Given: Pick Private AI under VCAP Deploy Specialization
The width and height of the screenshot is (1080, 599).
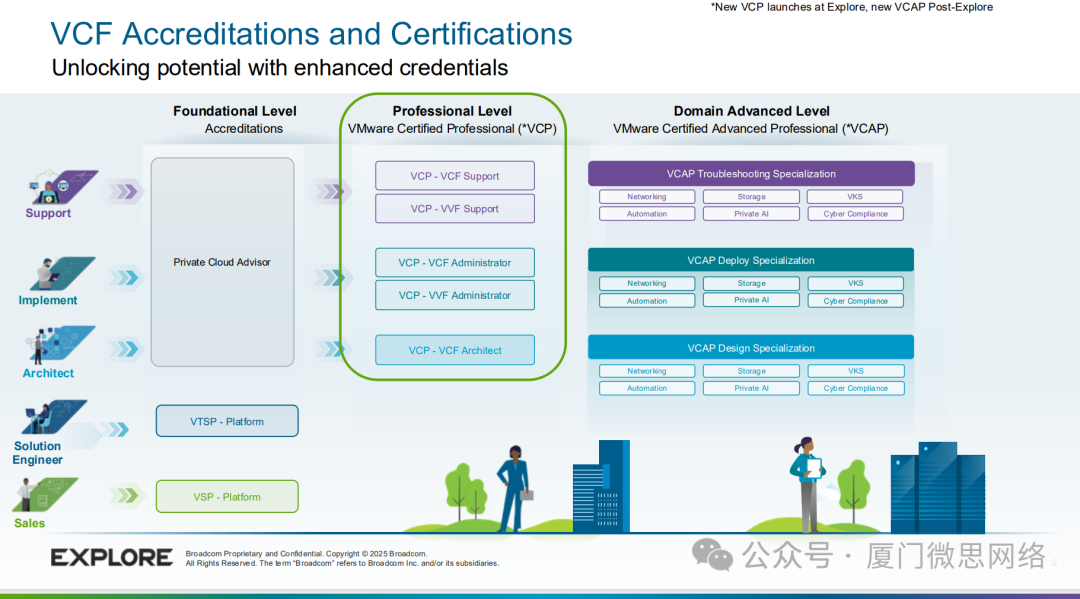Looking at the screenshot, I should point(751,300).
